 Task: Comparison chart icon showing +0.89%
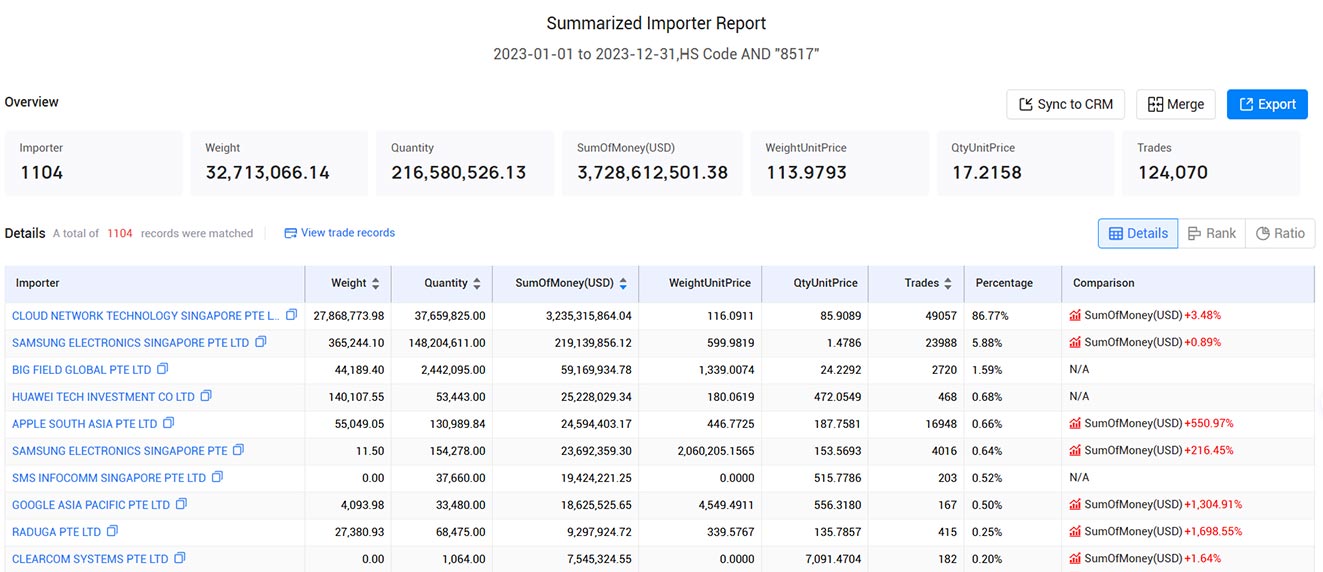click(1075, 342)
